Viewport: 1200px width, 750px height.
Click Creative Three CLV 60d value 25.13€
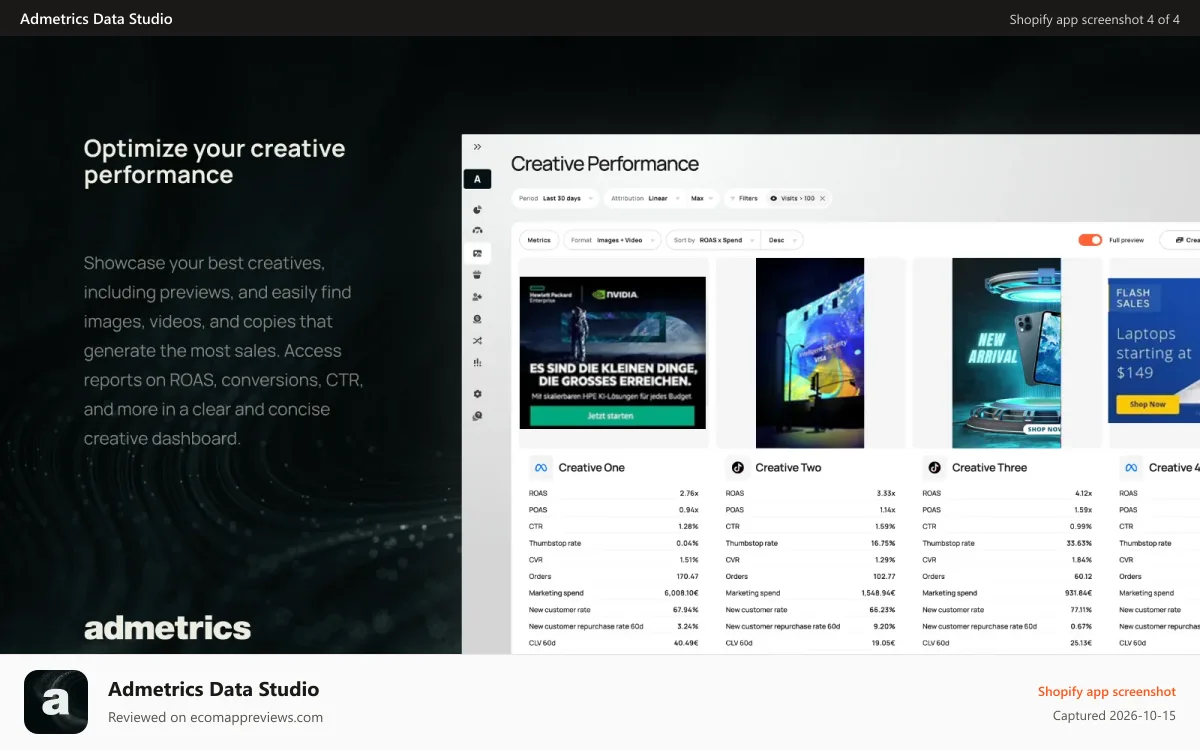point(1079,643)
